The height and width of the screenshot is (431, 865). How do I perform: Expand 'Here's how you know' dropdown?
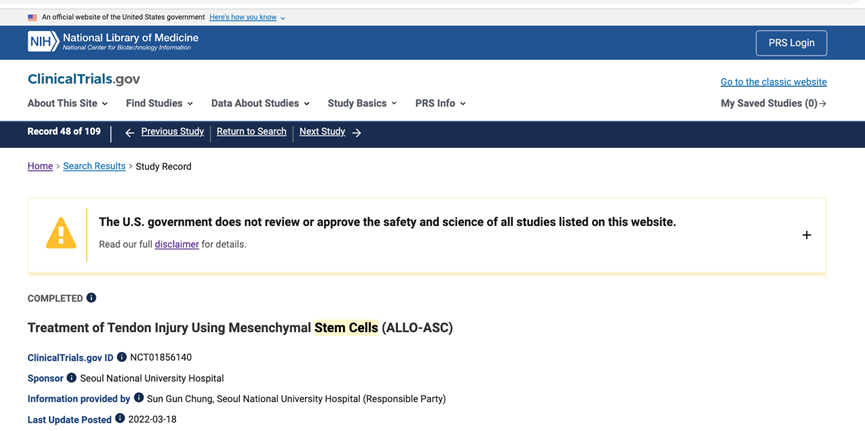[247, 18]
